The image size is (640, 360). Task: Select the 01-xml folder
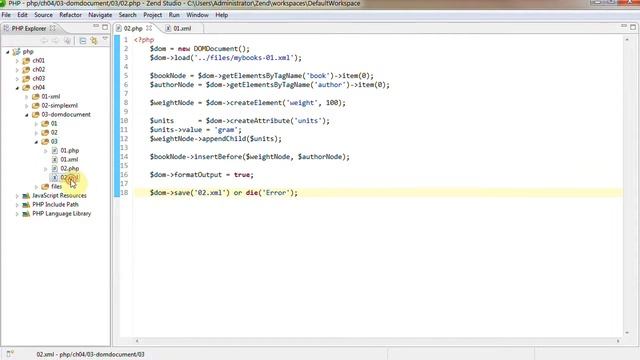51,96
